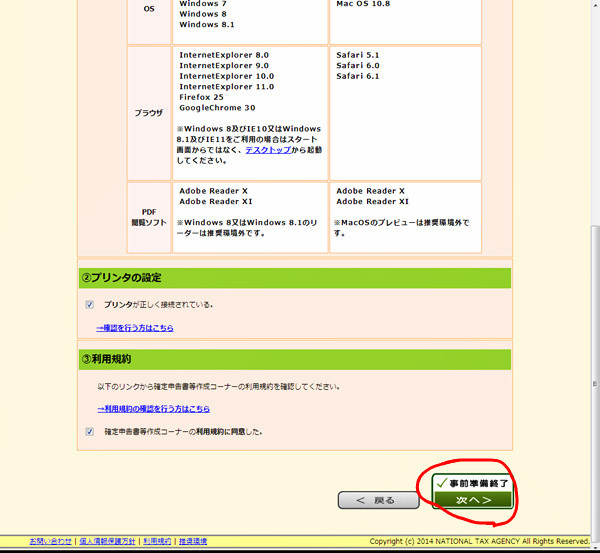Click the ②プリンタの設定 section header
Image resolution: width=600 pixels, height=553 pixels.
(295, 278)
